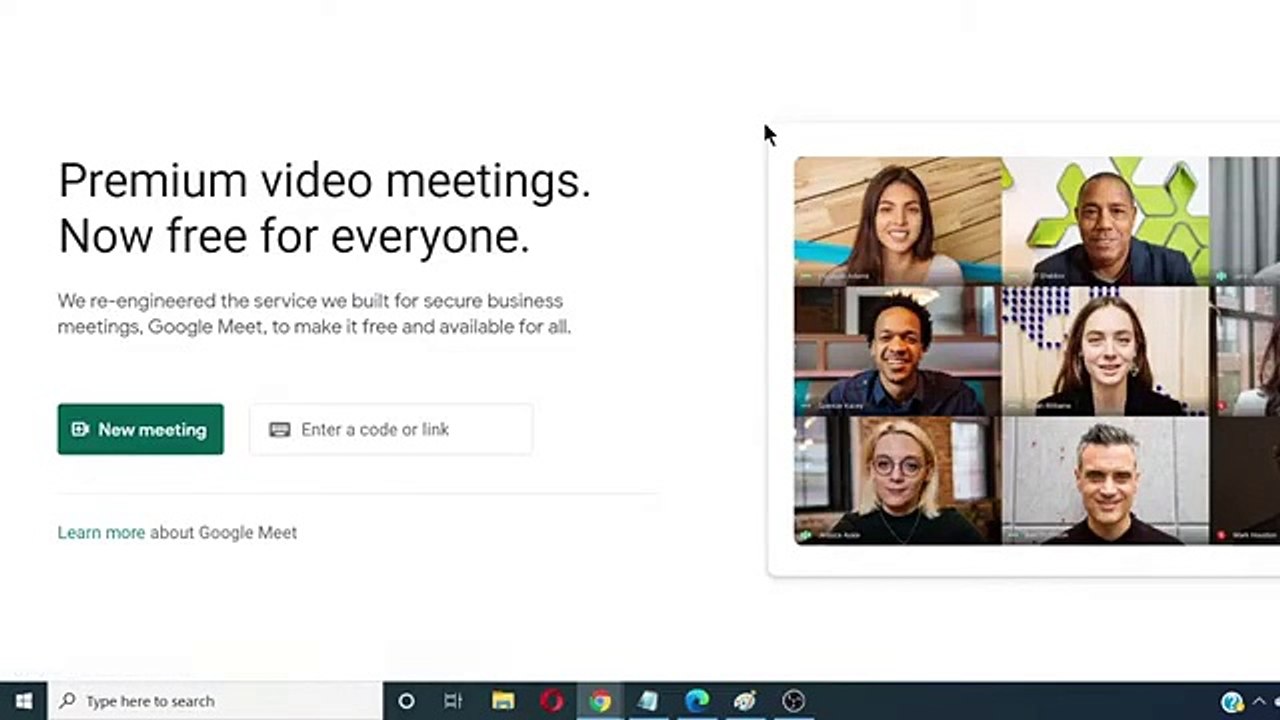Image resolution: width=1280 pixels, height=720 pixels.
Task: Open Cortana circle icon on taskbar
Action: (x=406, y=701)
